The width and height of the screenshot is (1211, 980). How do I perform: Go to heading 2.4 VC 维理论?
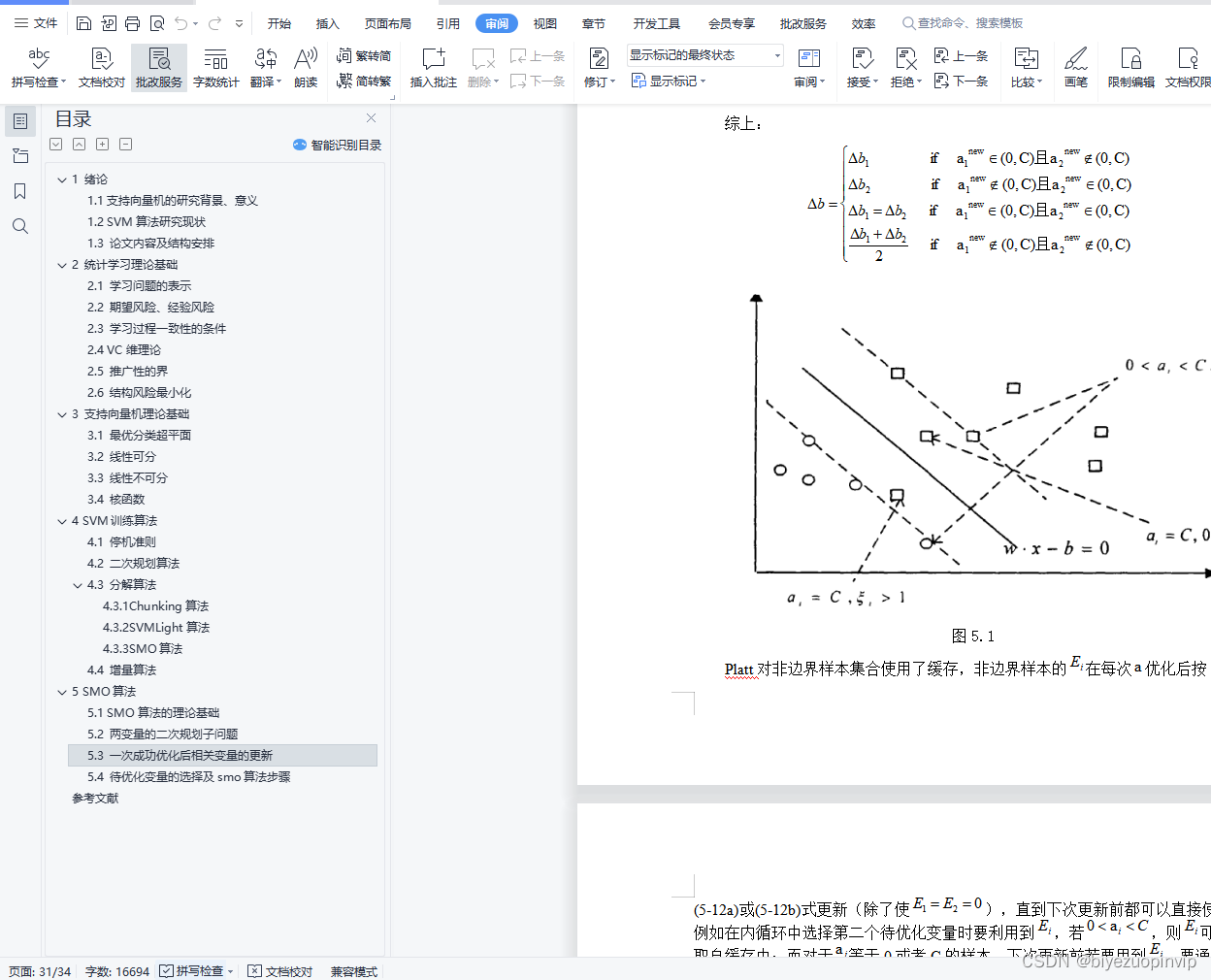click(124, 350)
